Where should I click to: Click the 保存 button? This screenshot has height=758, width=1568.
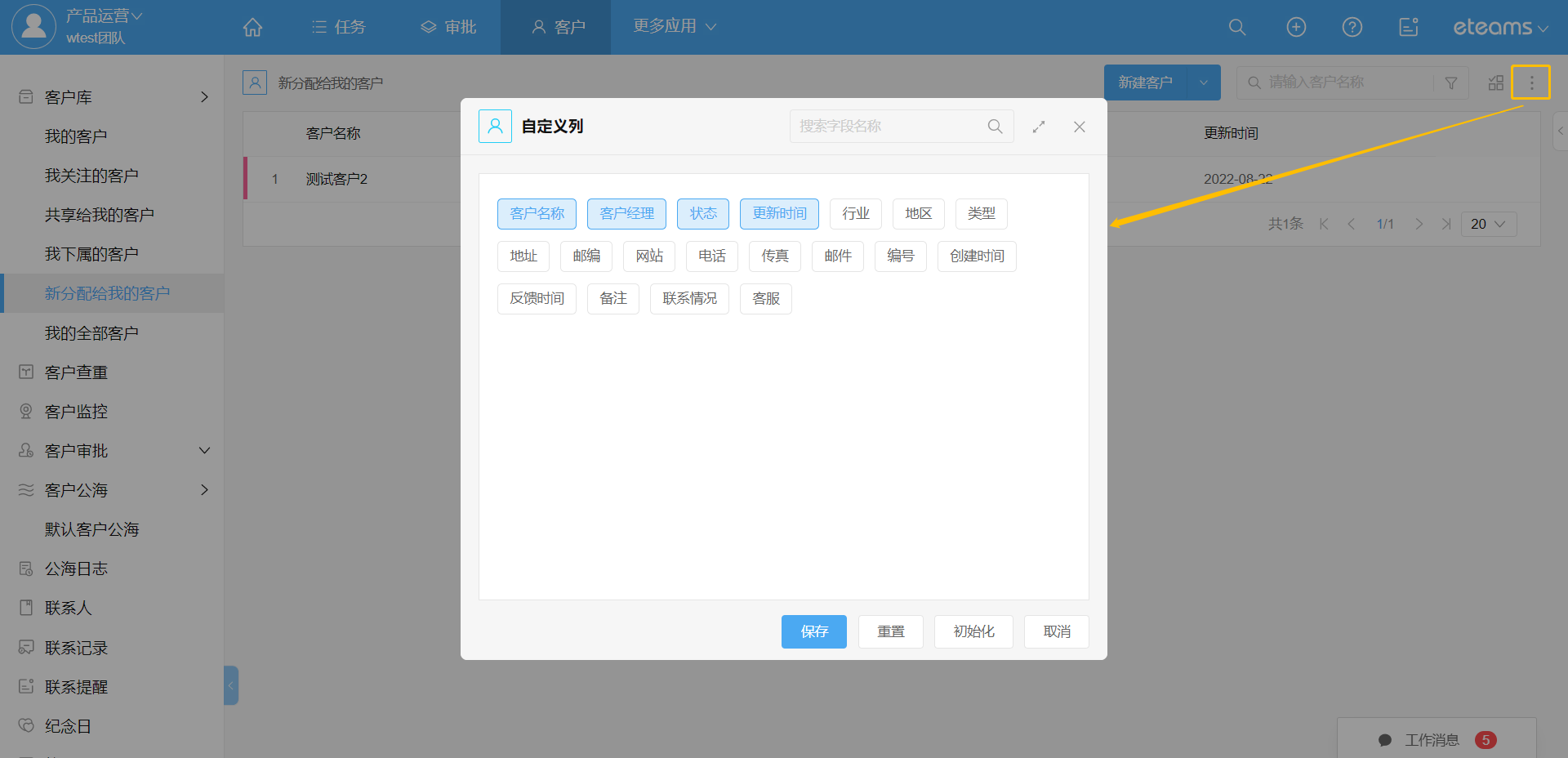tap(813, 631)
